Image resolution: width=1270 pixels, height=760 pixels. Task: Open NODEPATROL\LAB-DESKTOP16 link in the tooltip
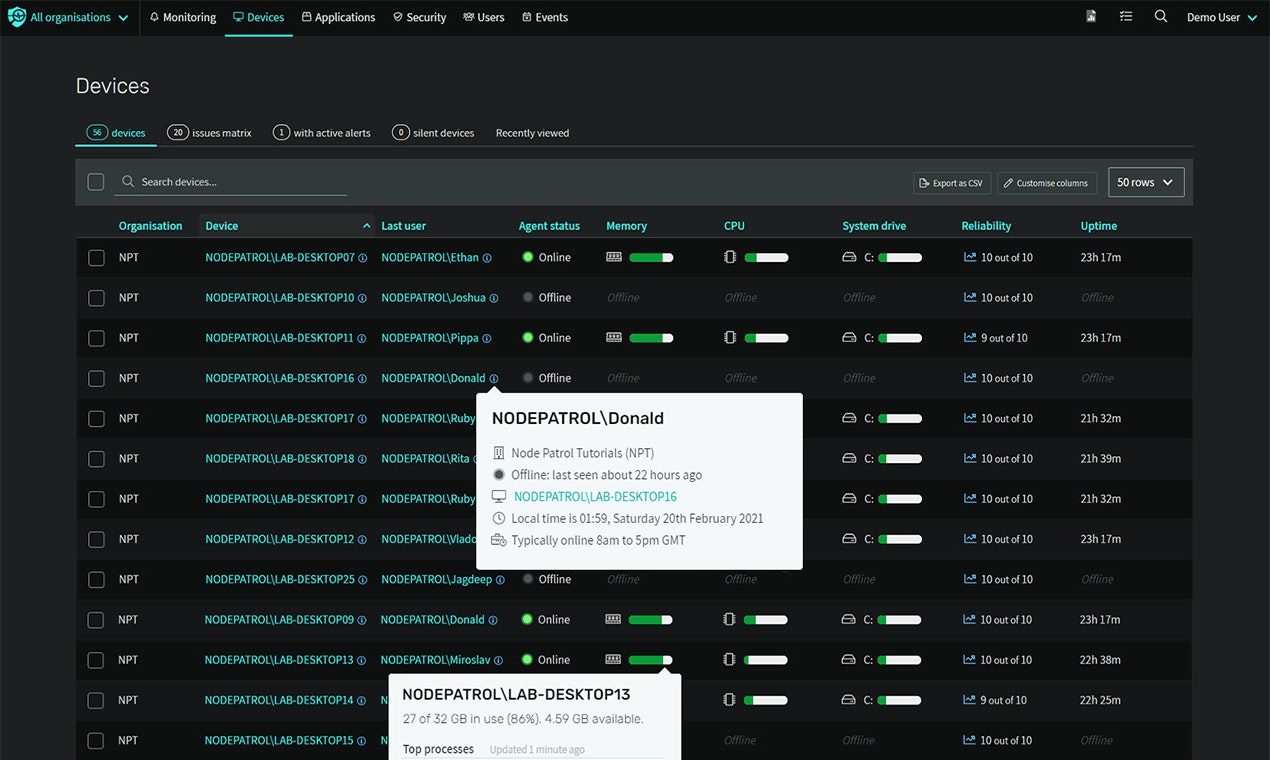tap(595, 496)
